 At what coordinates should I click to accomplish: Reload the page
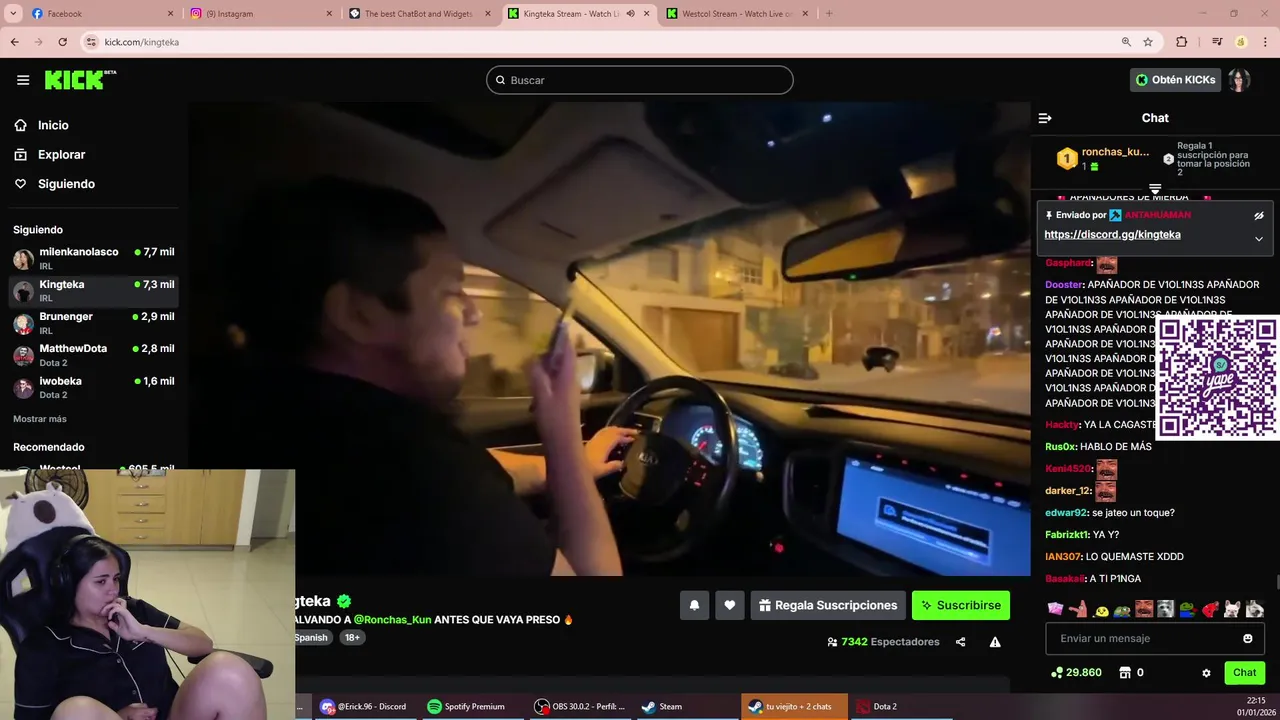62,42
